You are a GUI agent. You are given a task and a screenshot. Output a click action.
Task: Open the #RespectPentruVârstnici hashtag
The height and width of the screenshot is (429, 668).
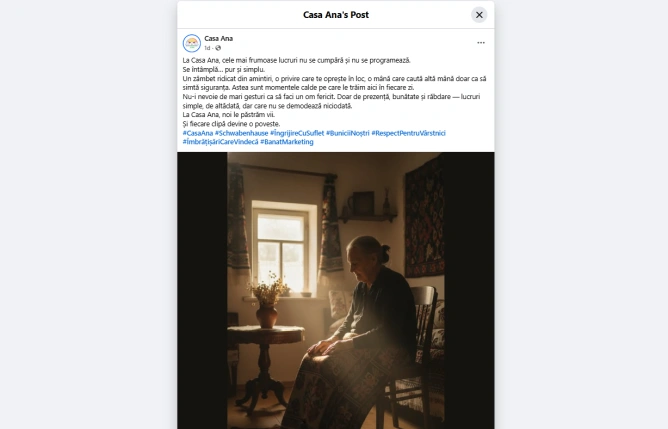[408, 133]
